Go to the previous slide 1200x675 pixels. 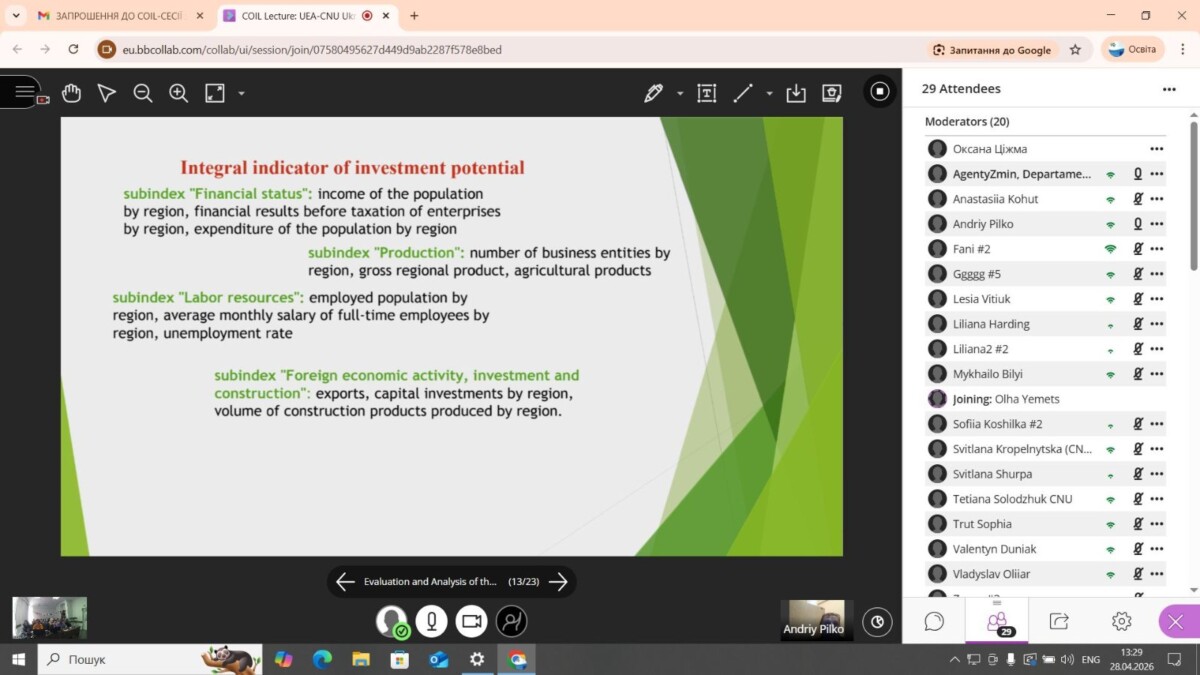click(x=345, y=582)
